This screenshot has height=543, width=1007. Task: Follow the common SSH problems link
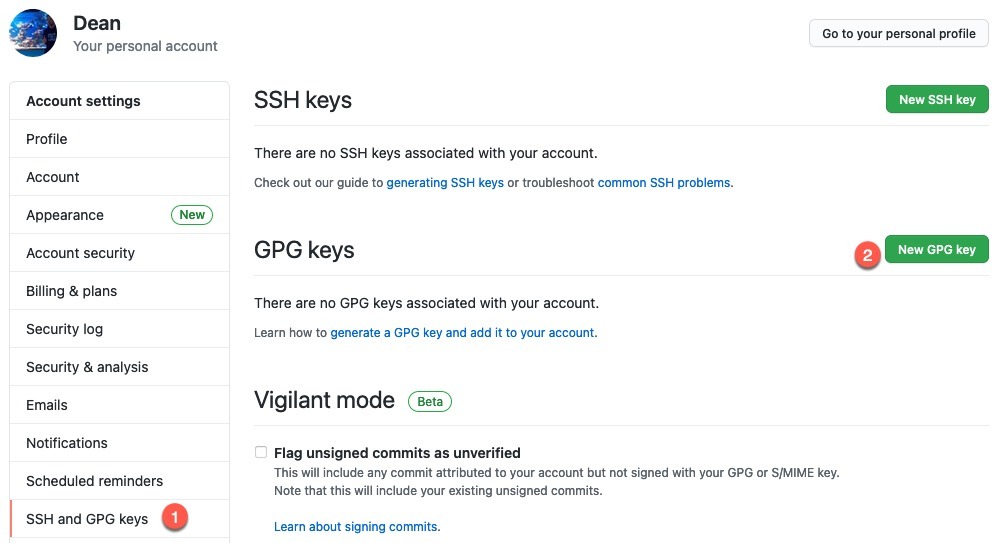tap(664, 183)
